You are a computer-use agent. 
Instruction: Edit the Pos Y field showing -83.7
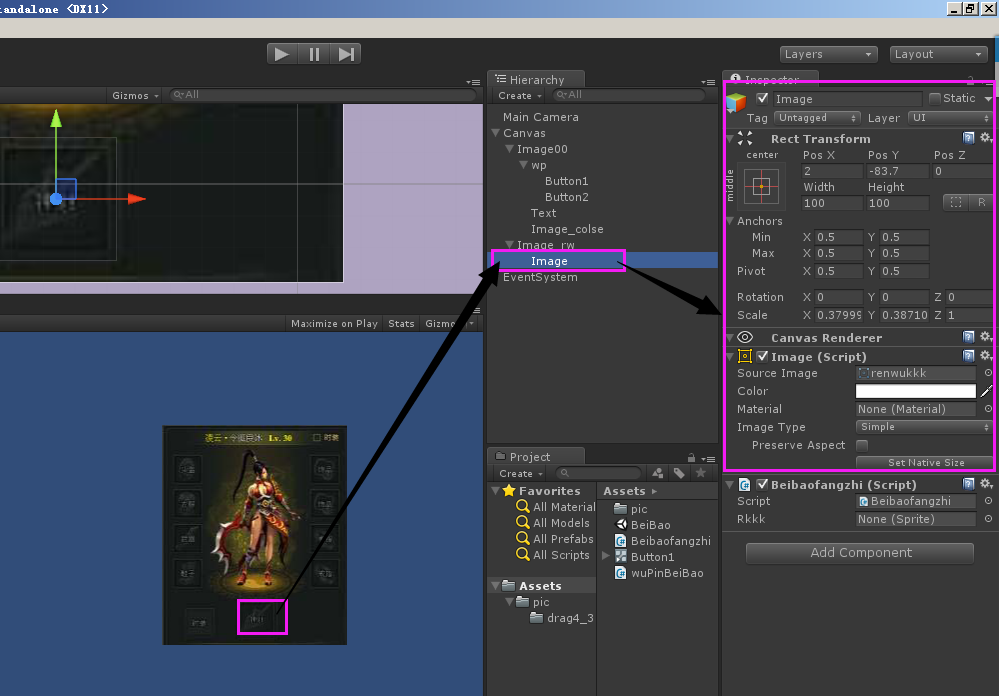coord(897,171)
